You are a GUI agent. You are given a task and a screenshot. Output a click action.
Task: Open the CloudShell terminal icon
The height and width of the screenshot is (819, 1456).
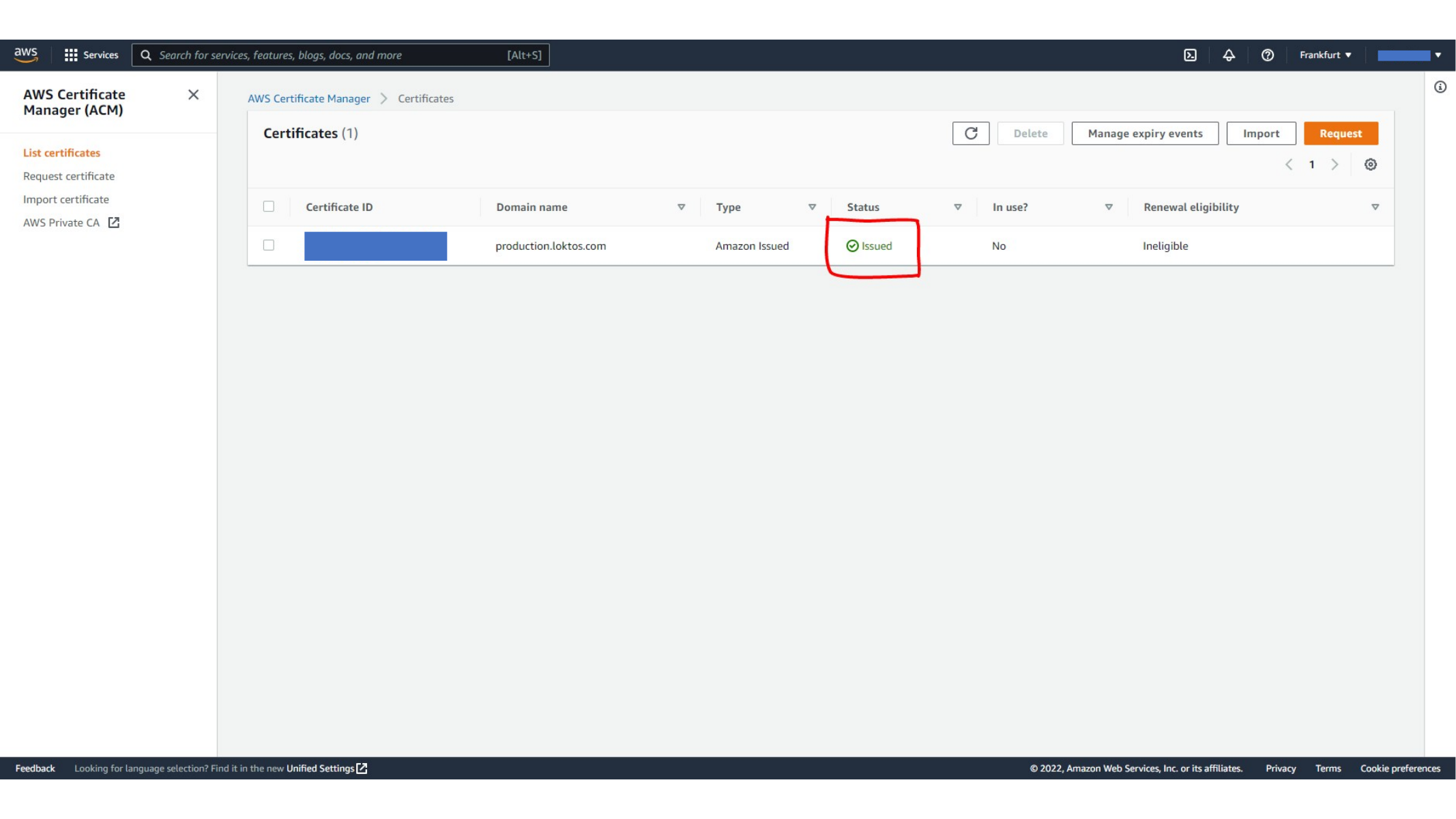[x=1190, y=55]
